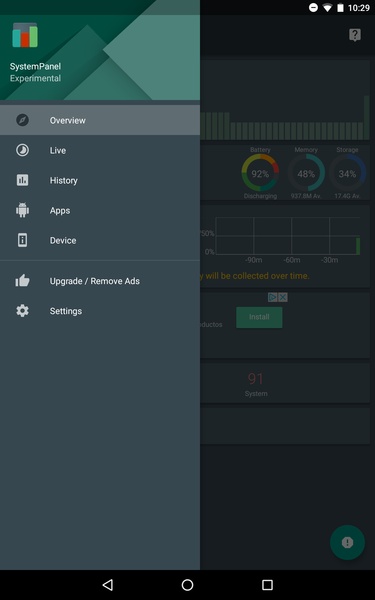Screen dimensions: 375x600
Task: Click the bar chart icon beside History
Action: 22,180
